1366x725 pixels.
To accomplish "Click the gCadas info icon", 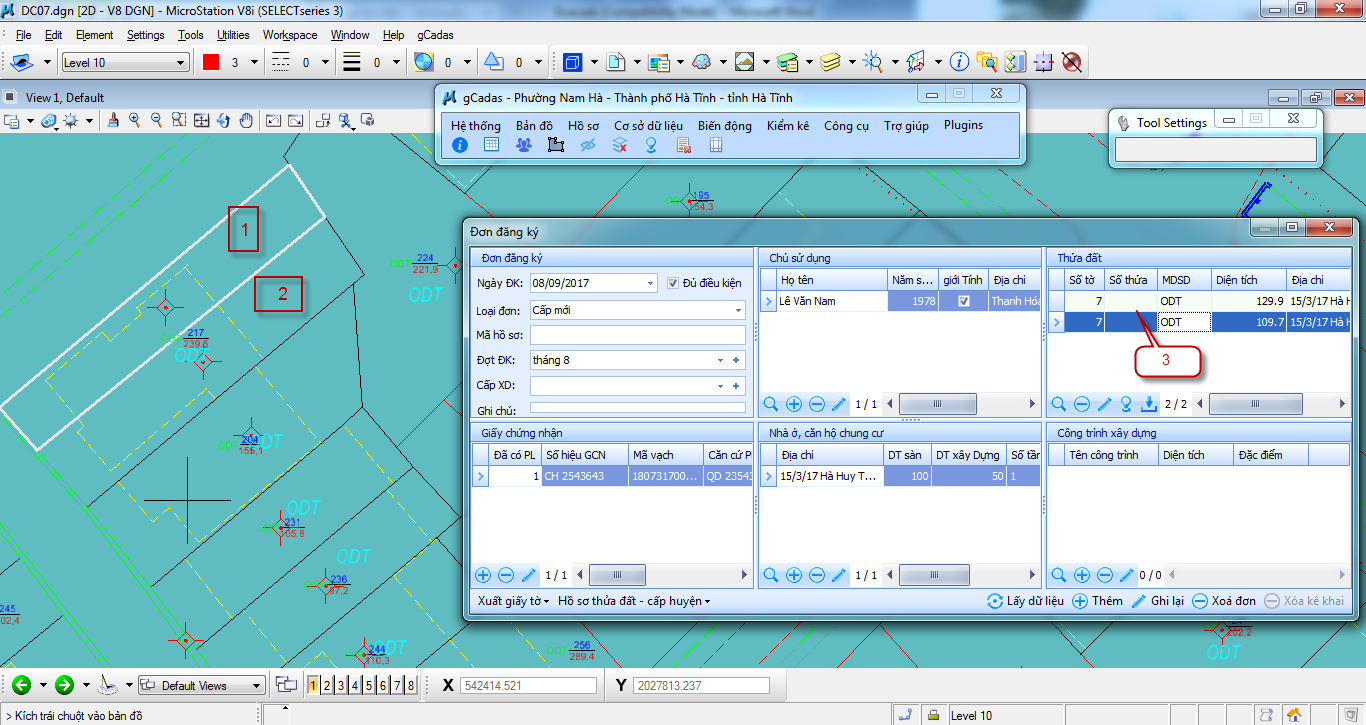I will (460, 145).
